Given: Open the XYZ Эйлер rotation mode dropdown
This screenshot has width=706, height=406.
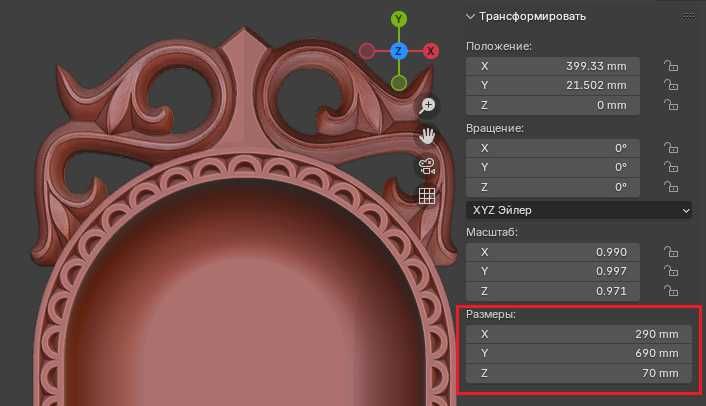Looking at the screenshot, I should [579, 210].
